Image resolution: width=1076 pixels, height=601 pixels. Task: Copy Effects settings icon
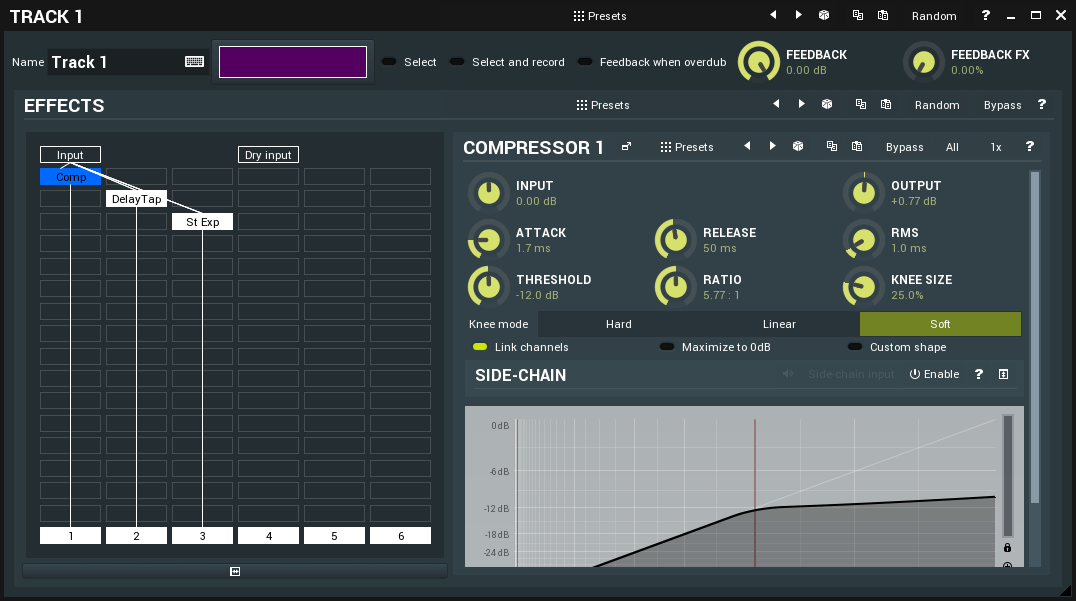tap(861, 104)
